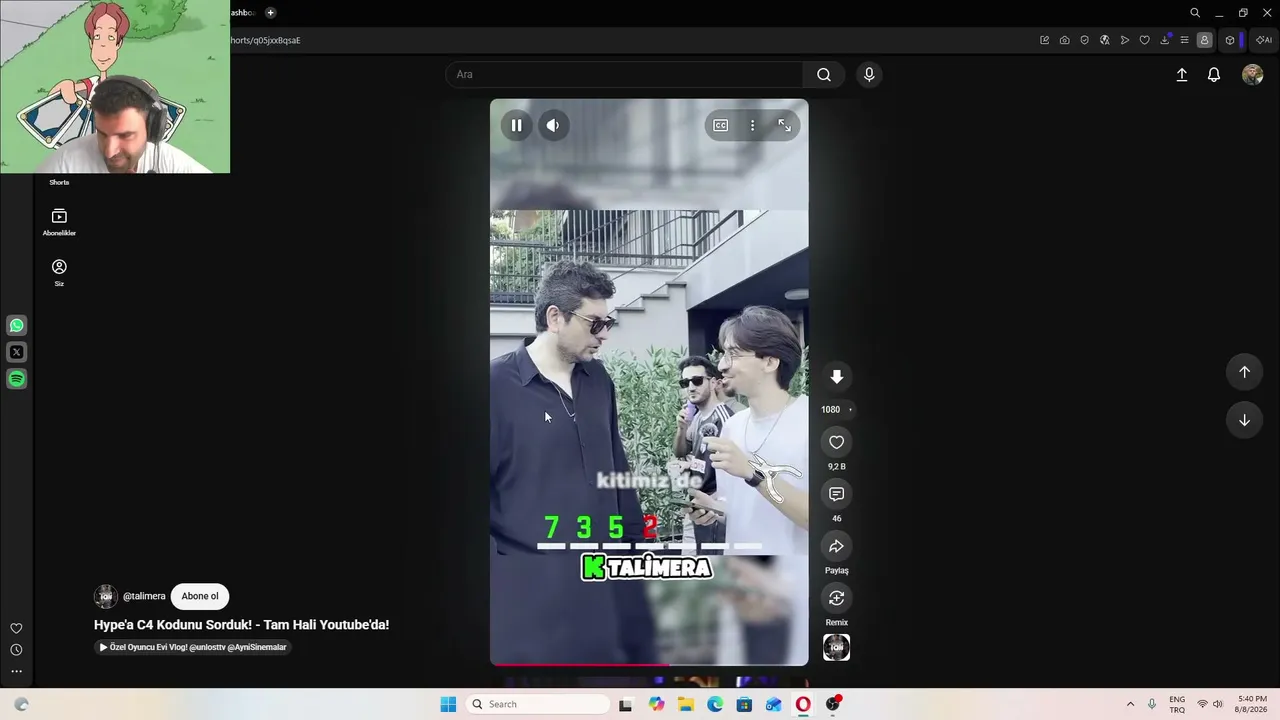
Task: Open a new browser tab with plus
Action: [270, 12]
